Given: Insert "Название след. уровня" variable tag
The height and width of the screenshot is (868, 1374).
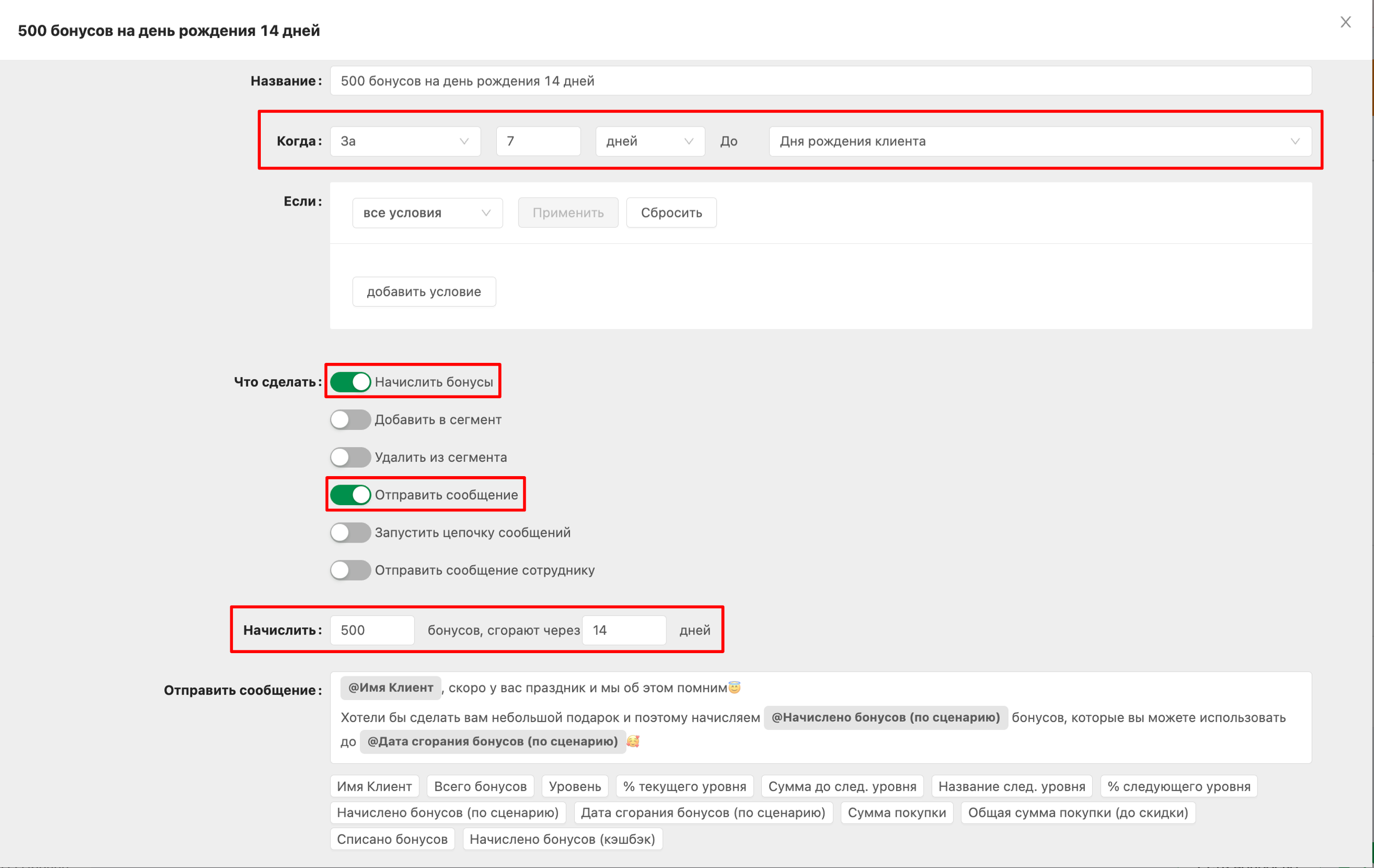Looking at the screenshot, I should point(1012,786).
